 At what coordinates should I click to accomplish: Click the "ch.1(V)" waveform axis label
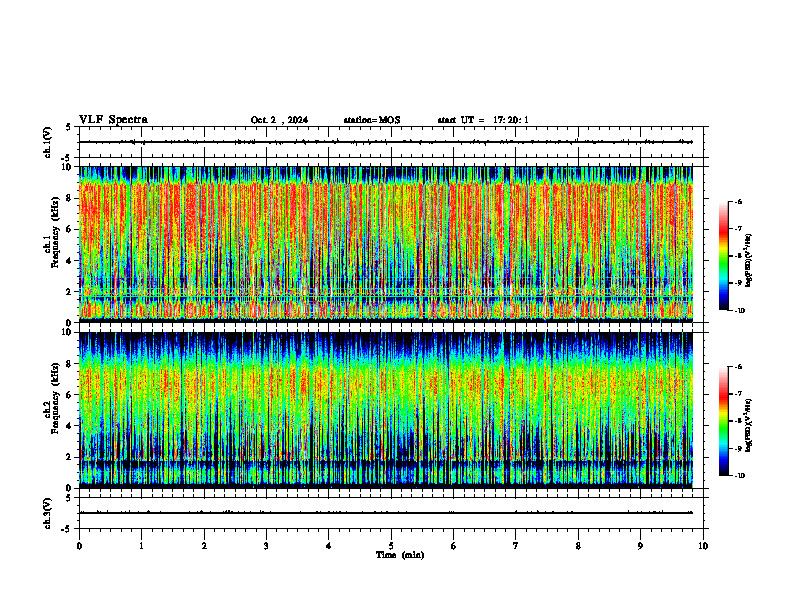[47, 142]
